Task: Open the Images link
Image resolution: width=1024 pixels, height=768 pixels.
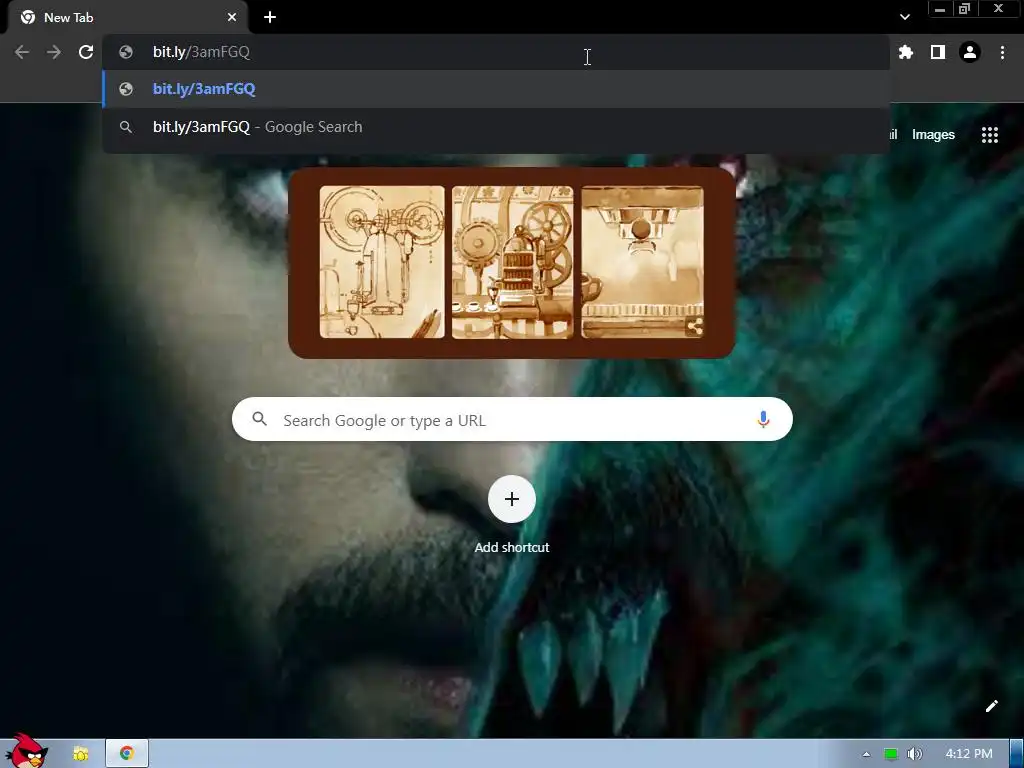Action: [933, 135]
